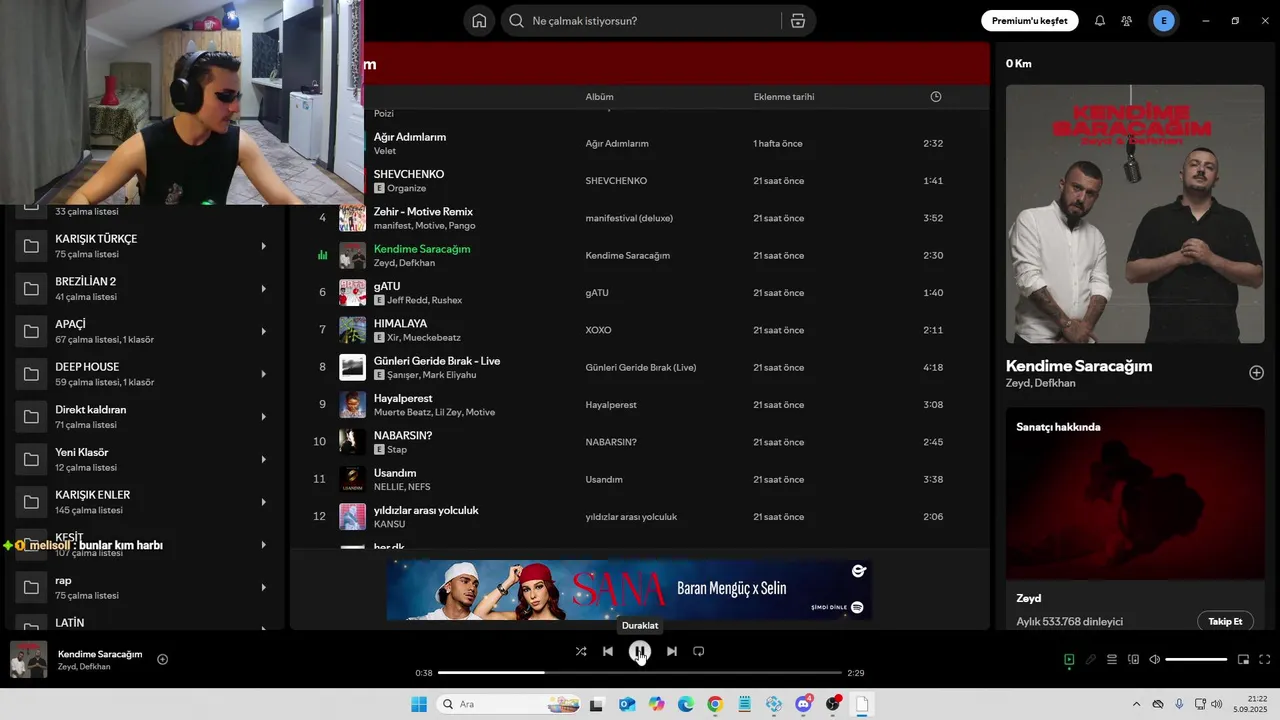Viewport: 1280px width, 720px height.
Task: Click the duration clock column header
Action: coord(936,97)
